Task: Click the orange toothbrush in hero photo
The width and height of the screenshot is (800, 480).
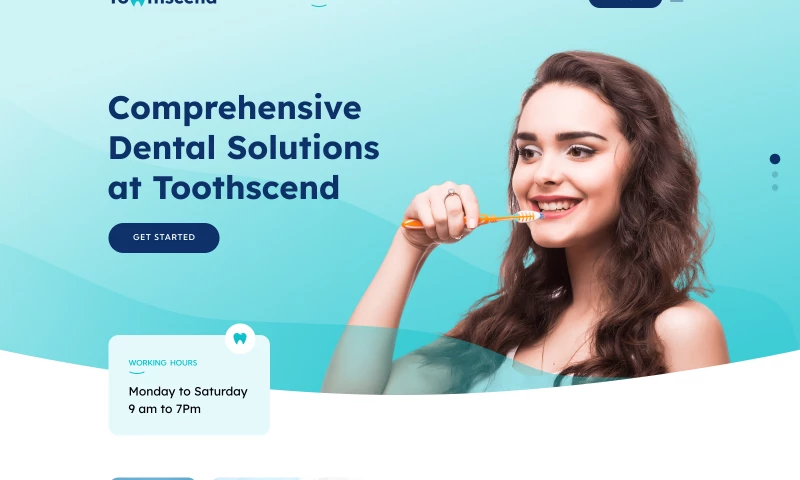Action: point(472,220)
